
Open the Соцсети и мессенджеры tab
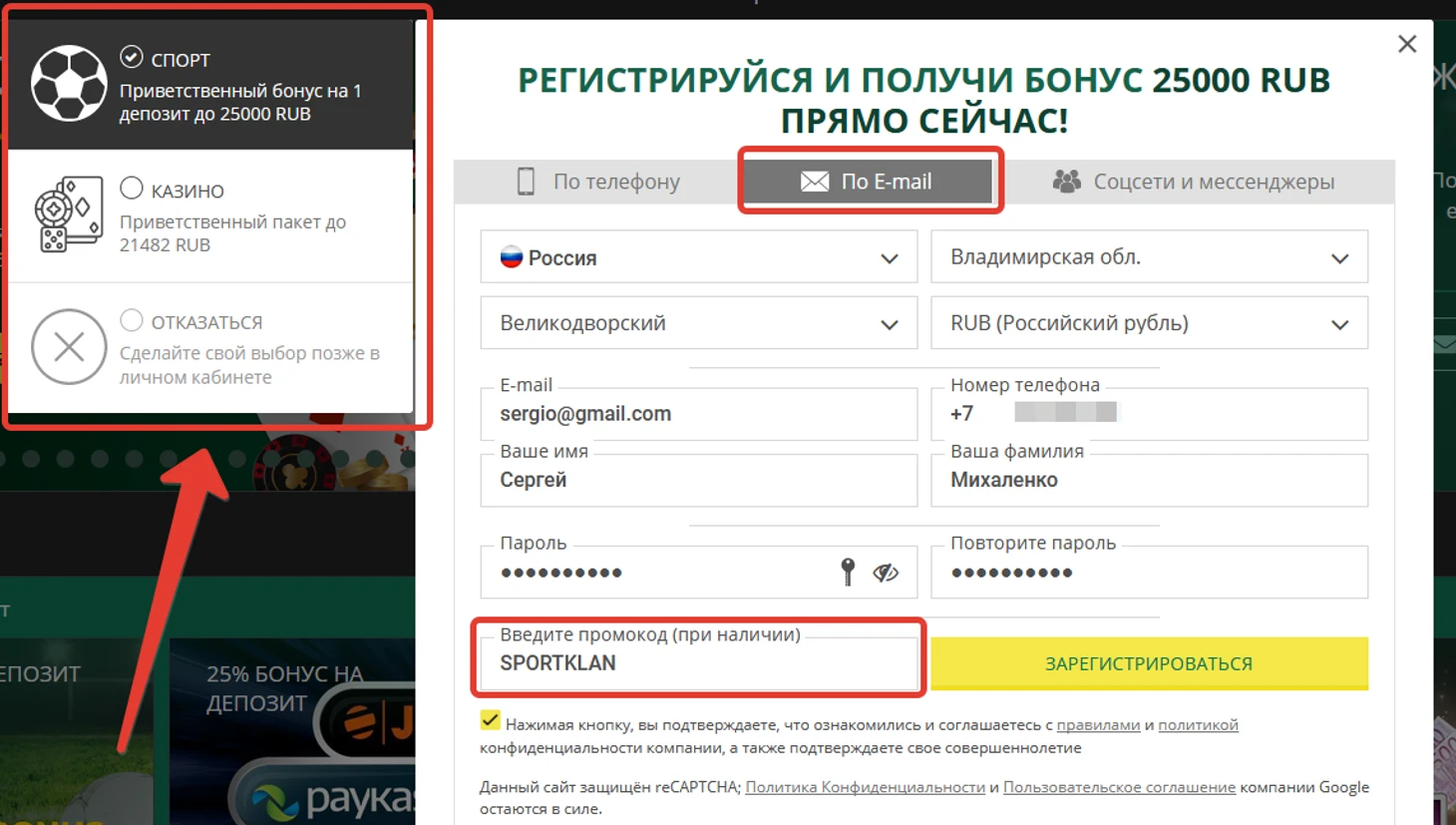(1195, 182)
